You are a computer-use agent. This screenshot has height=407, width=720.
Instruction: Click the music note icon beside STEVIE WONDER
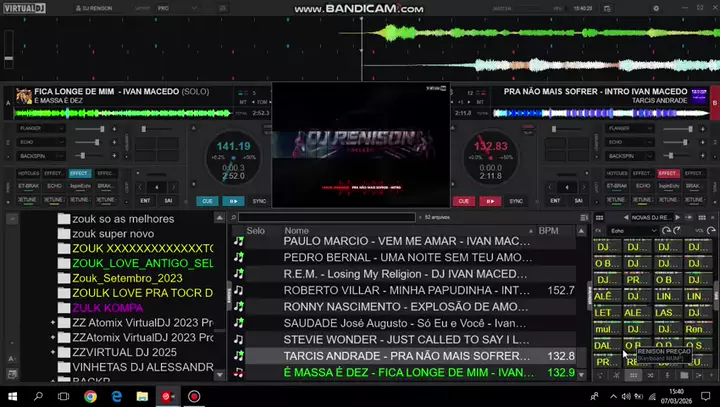[x=238, y=339]
